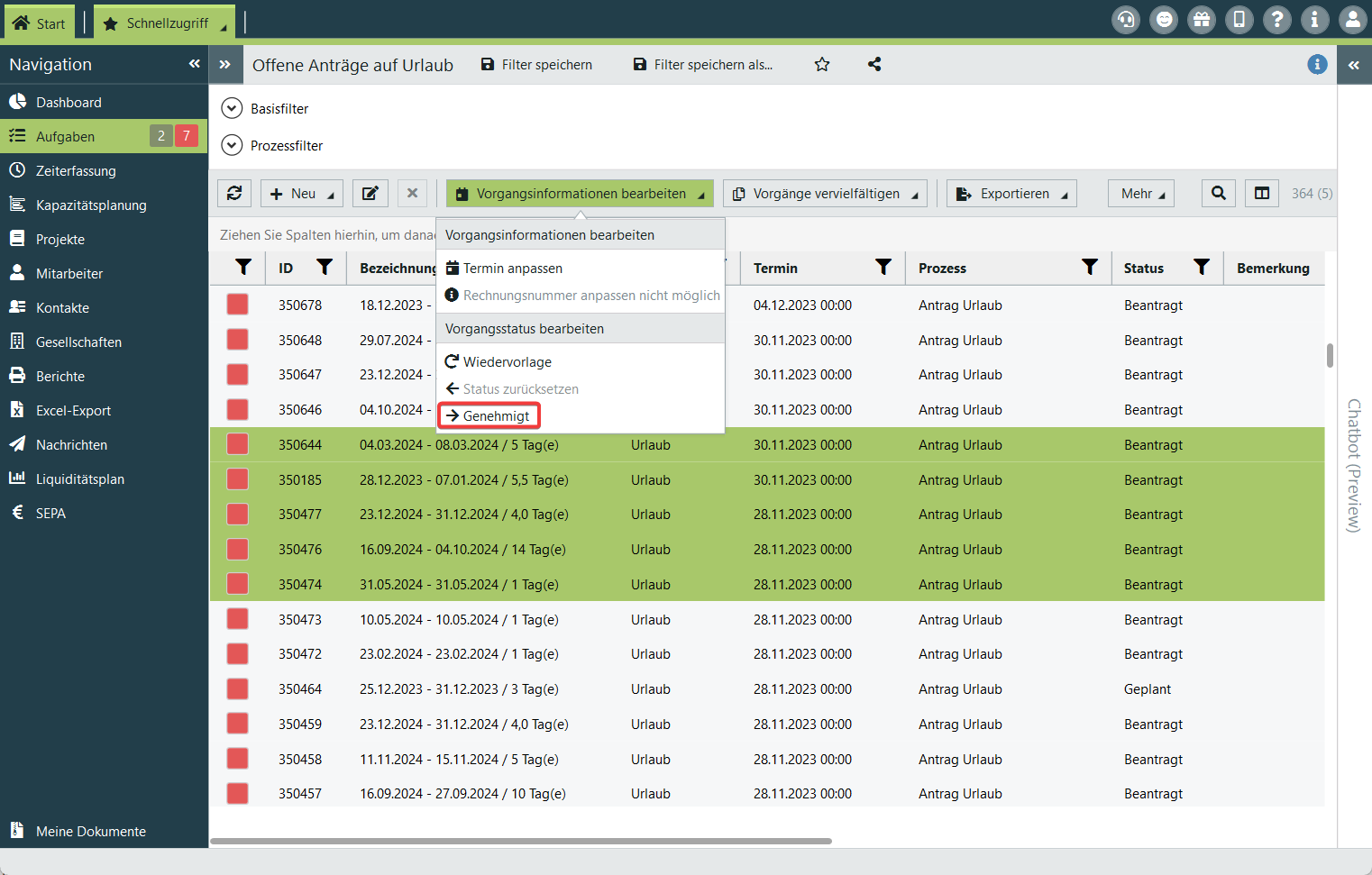Expand the Basisfilter section
The width and height of the screenshot is (1372, 875).
pos(233,108)
